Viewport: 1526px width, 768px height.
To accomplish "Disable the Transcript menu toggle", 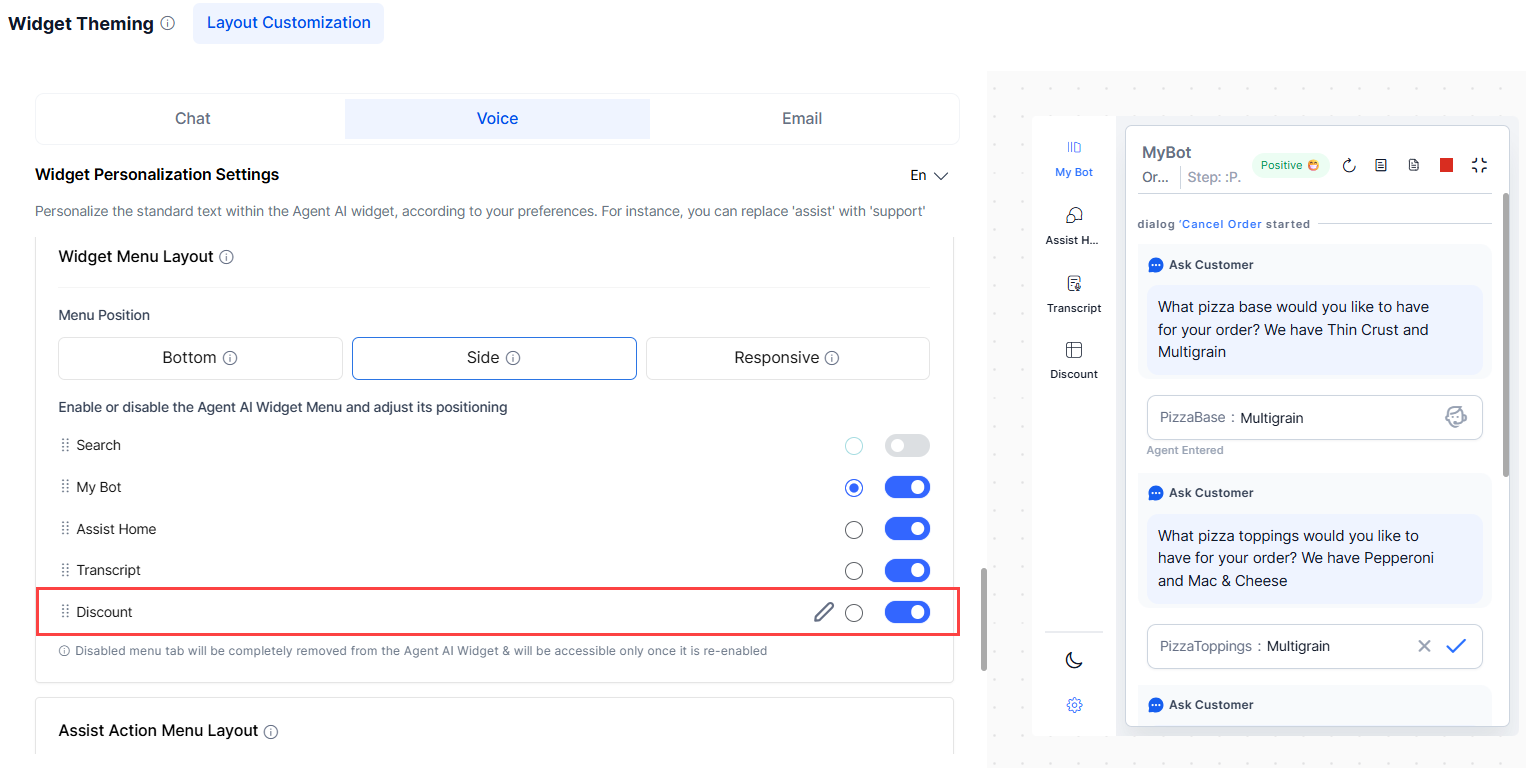I will (907, 570).
